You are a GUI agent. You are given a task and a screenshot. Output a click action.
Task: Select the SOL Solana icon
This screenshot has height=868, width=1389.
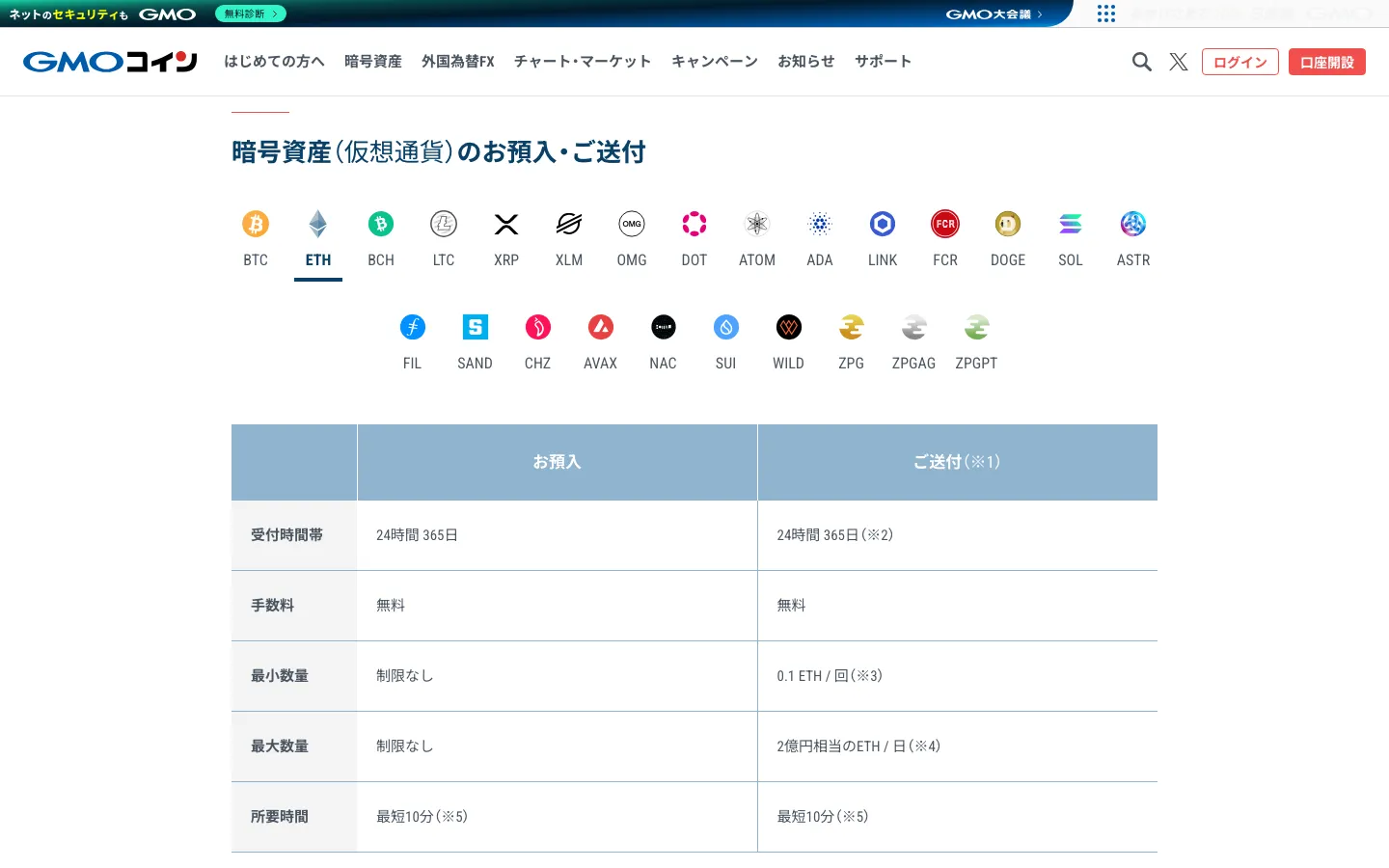coord(1071,224)
